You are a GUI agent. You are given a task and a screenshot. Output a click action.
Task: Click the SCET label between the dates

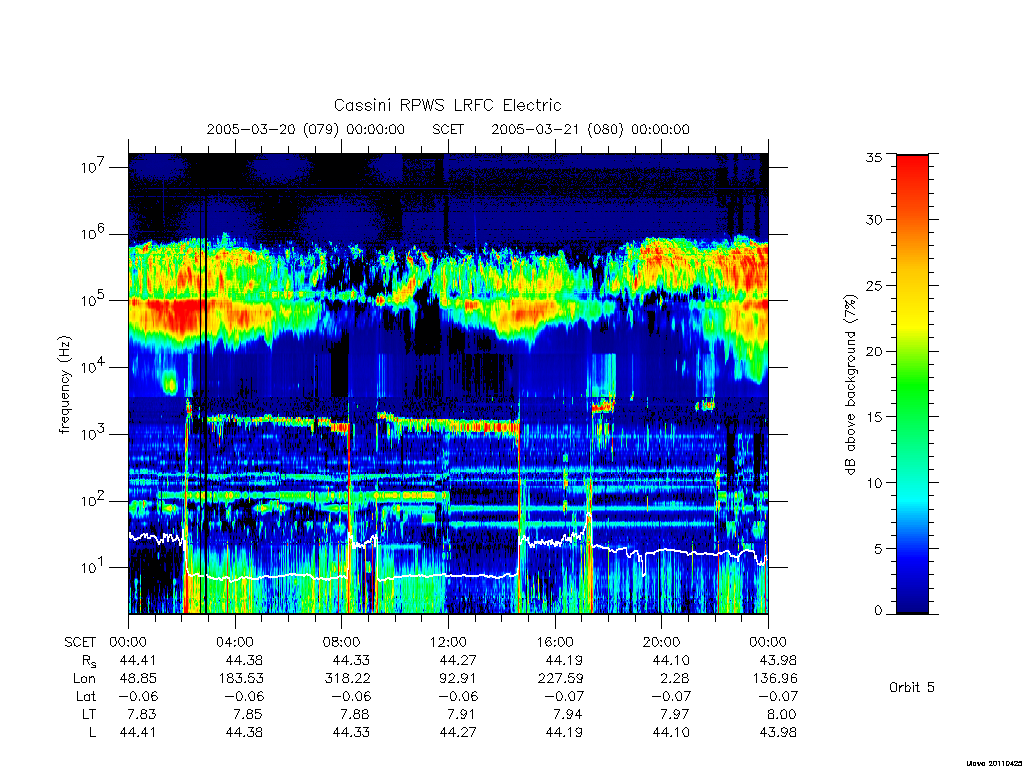(448, 129)
